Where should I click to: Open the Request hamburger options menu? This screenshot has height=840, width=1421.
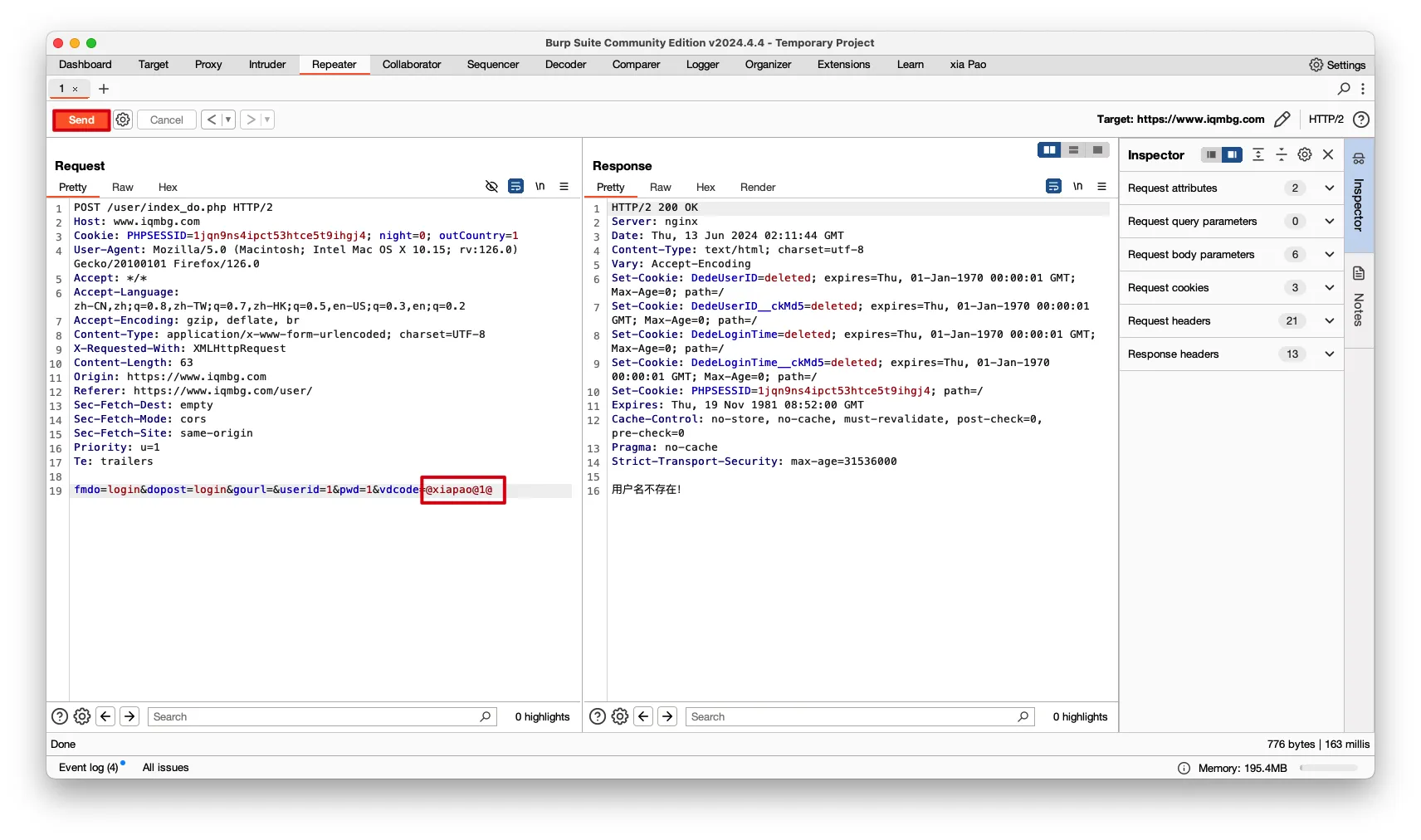(564, 187)
